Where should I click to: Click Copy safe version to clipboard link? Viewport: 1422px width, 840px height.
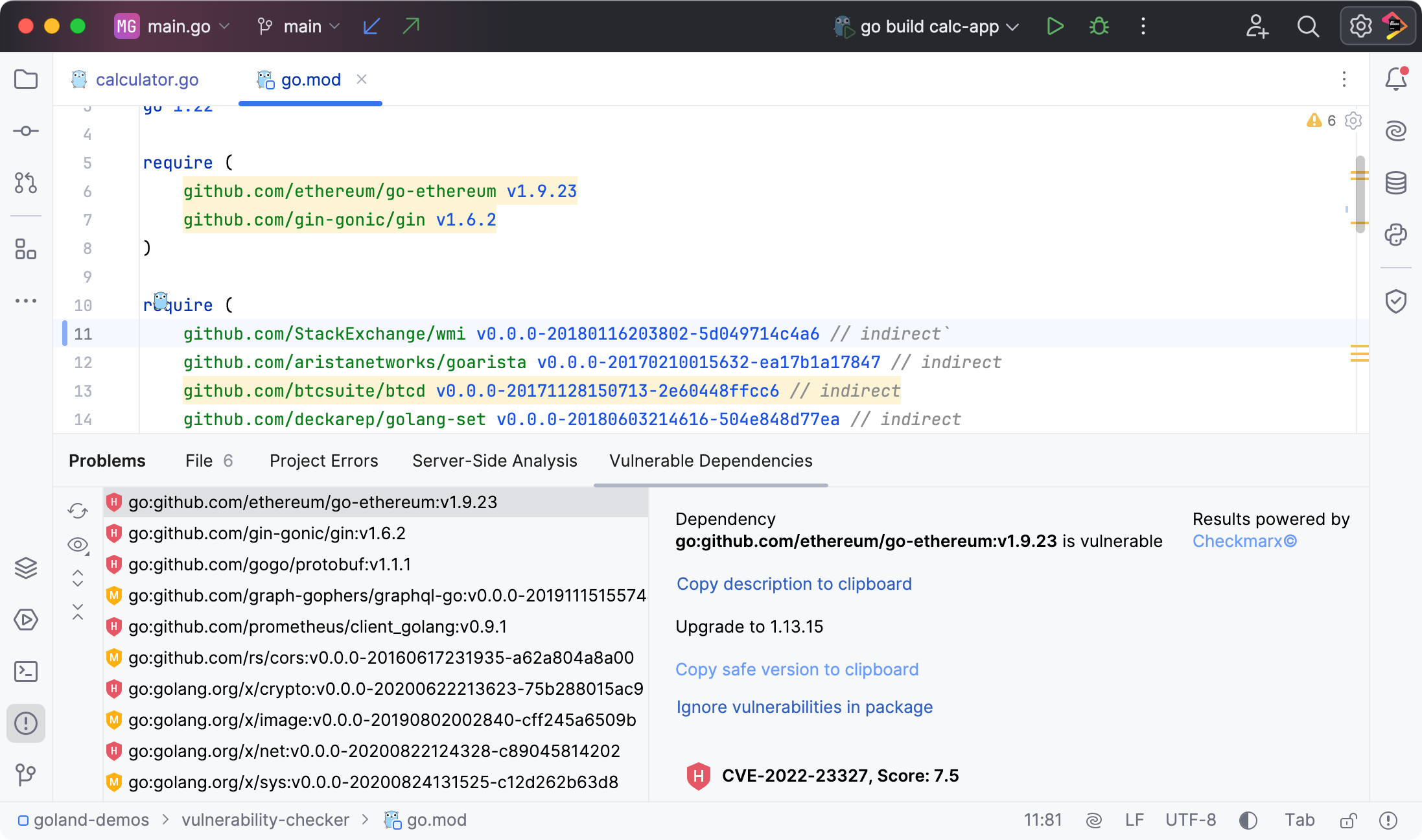point(797,670)
